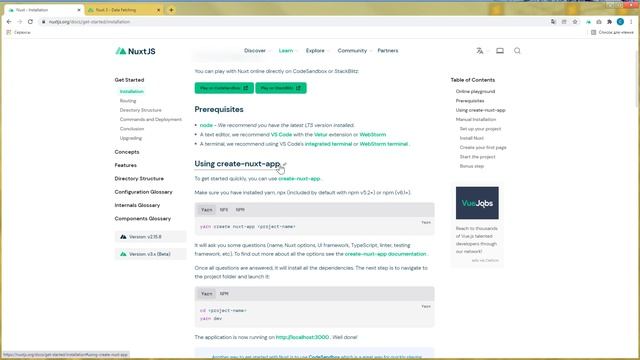Image resolution: width=640 pixels, height=360 pixels.
Task: Open the integrated terminal link
Action: pyautogui.click(x=328, y=144)
